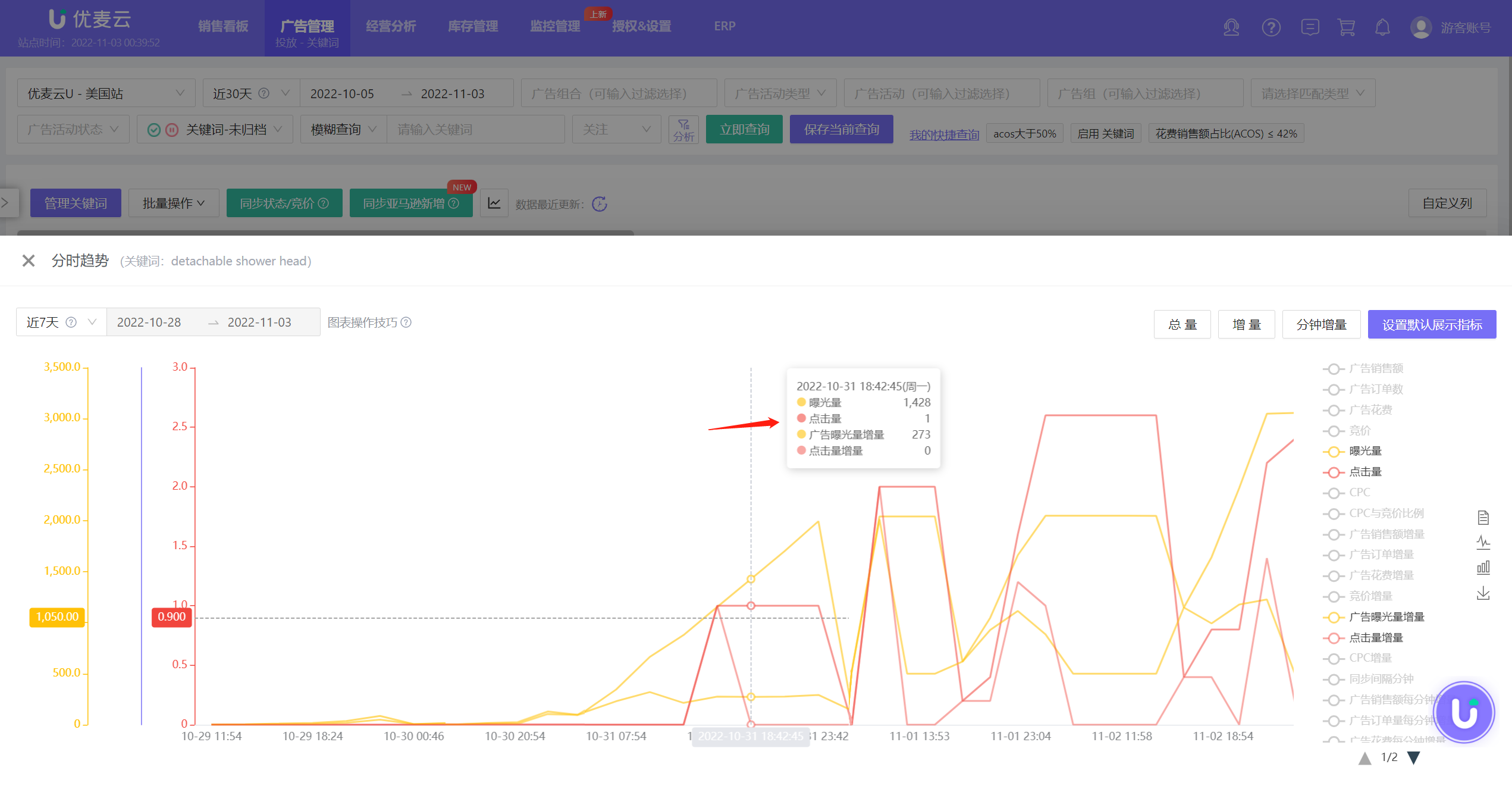Open the 近7天 chart range dropdown
This screenshot has height=811, width=1512.
coord(61,322)
